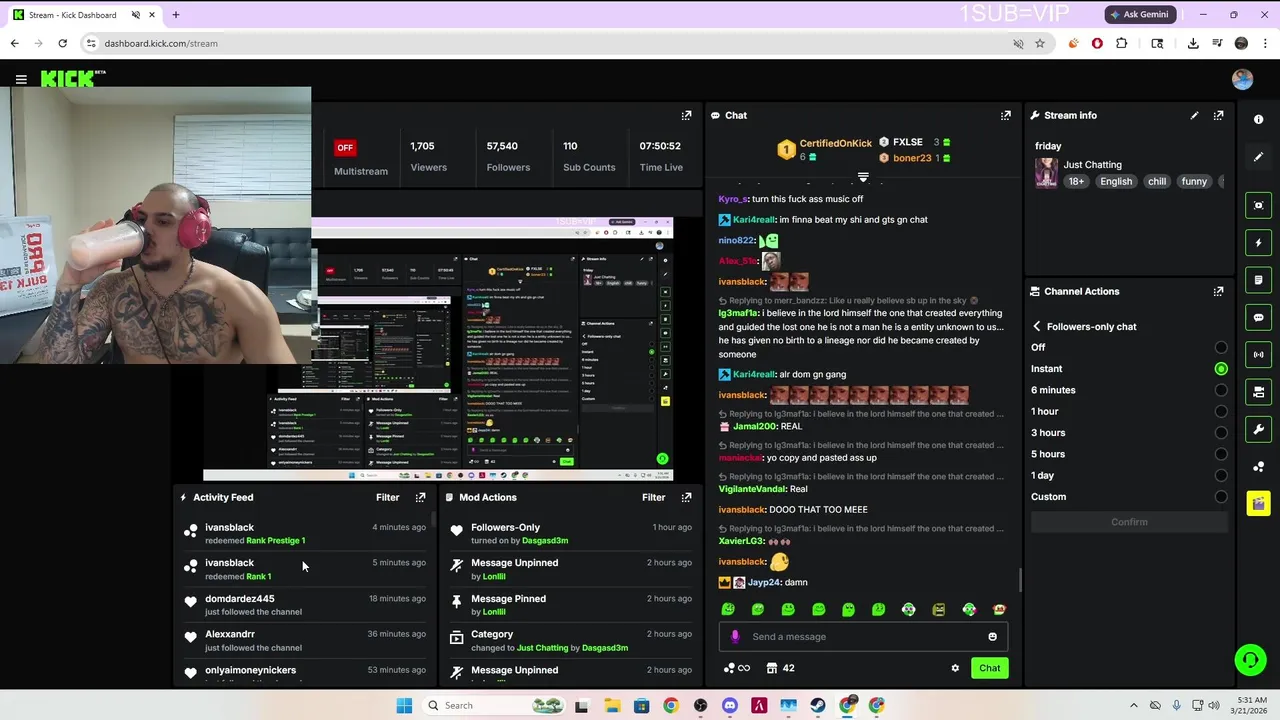Open the user avatar in top right
This screenshot has height=720, width=1280.
1242,80
